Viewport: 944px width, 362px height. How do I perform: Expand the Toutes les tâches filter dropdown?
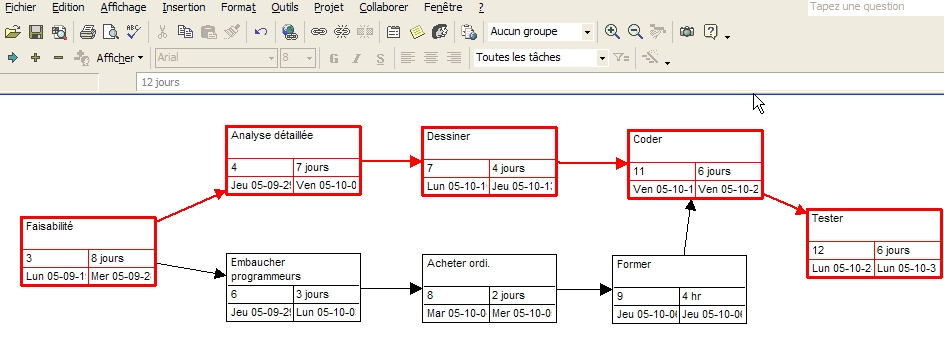[602, 58]
